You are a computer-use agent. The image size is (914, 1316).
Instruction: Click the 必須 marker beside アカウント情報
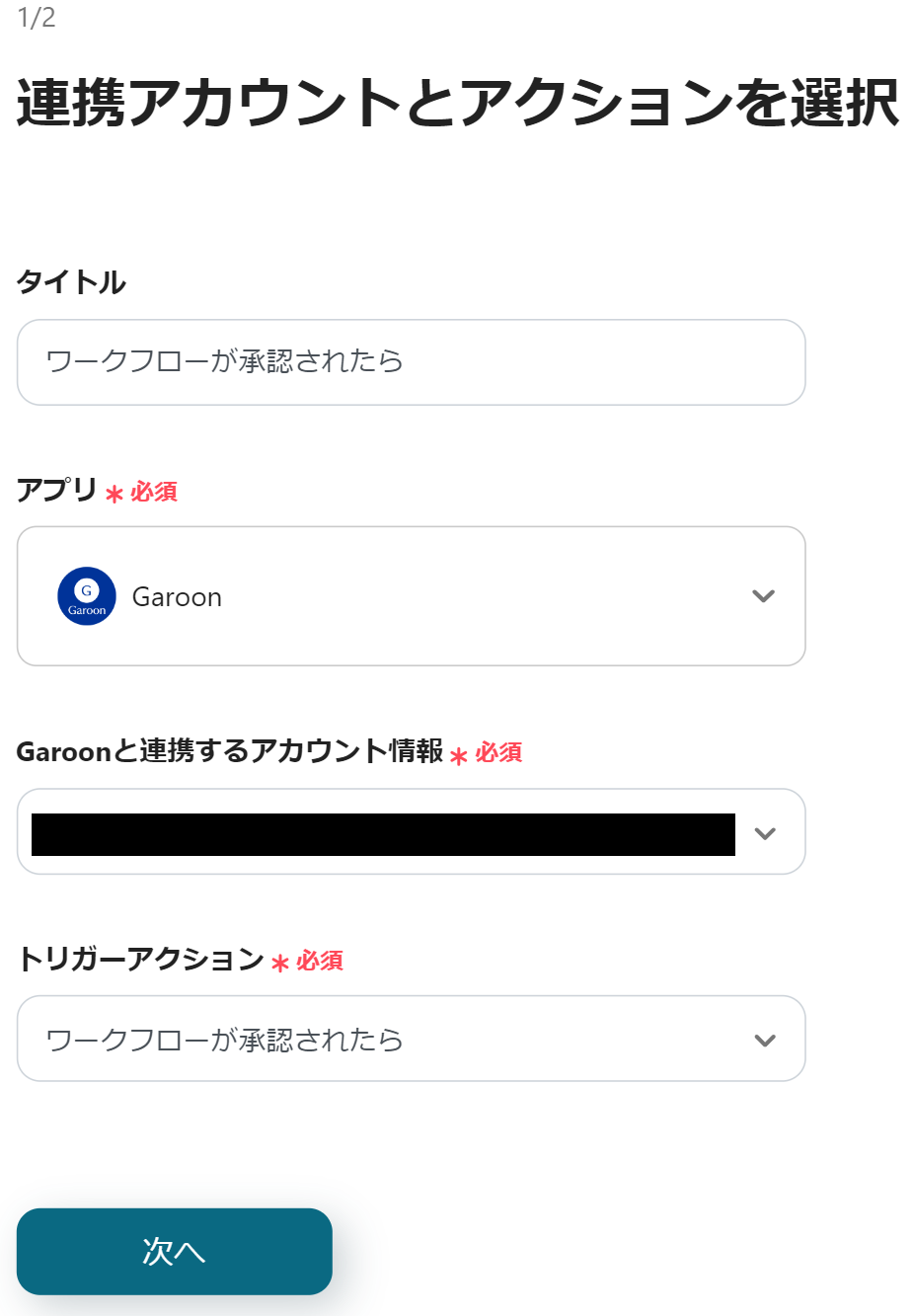498,753
